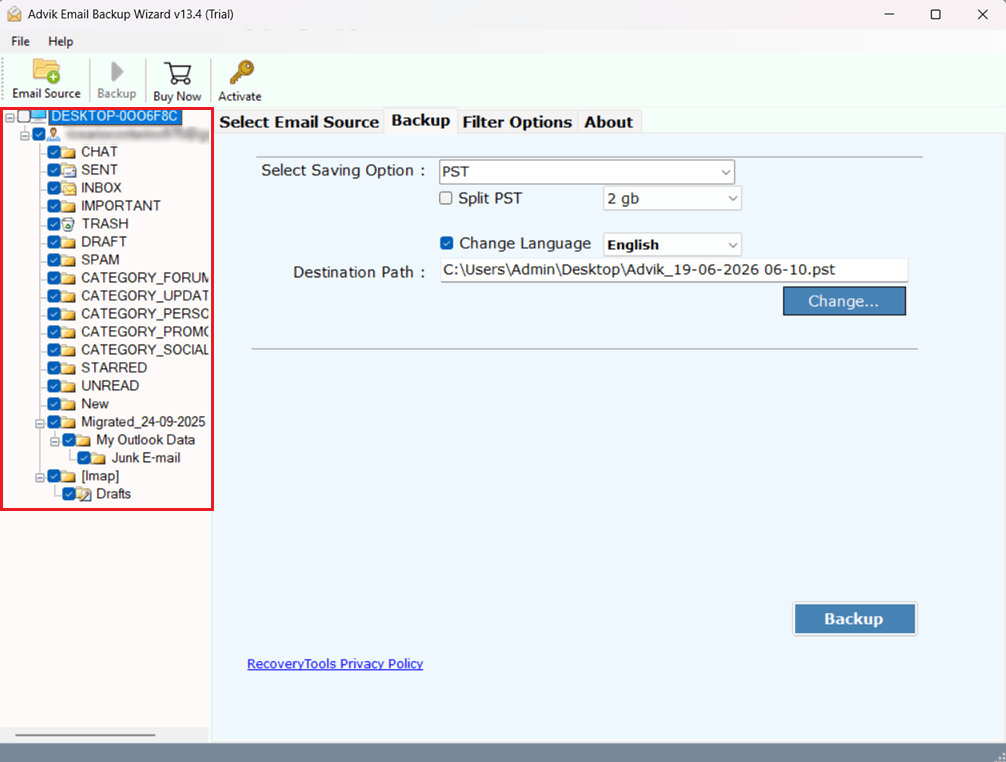Click the SENT folder icon
This screenshot has height=762, width=1006.
69,171
